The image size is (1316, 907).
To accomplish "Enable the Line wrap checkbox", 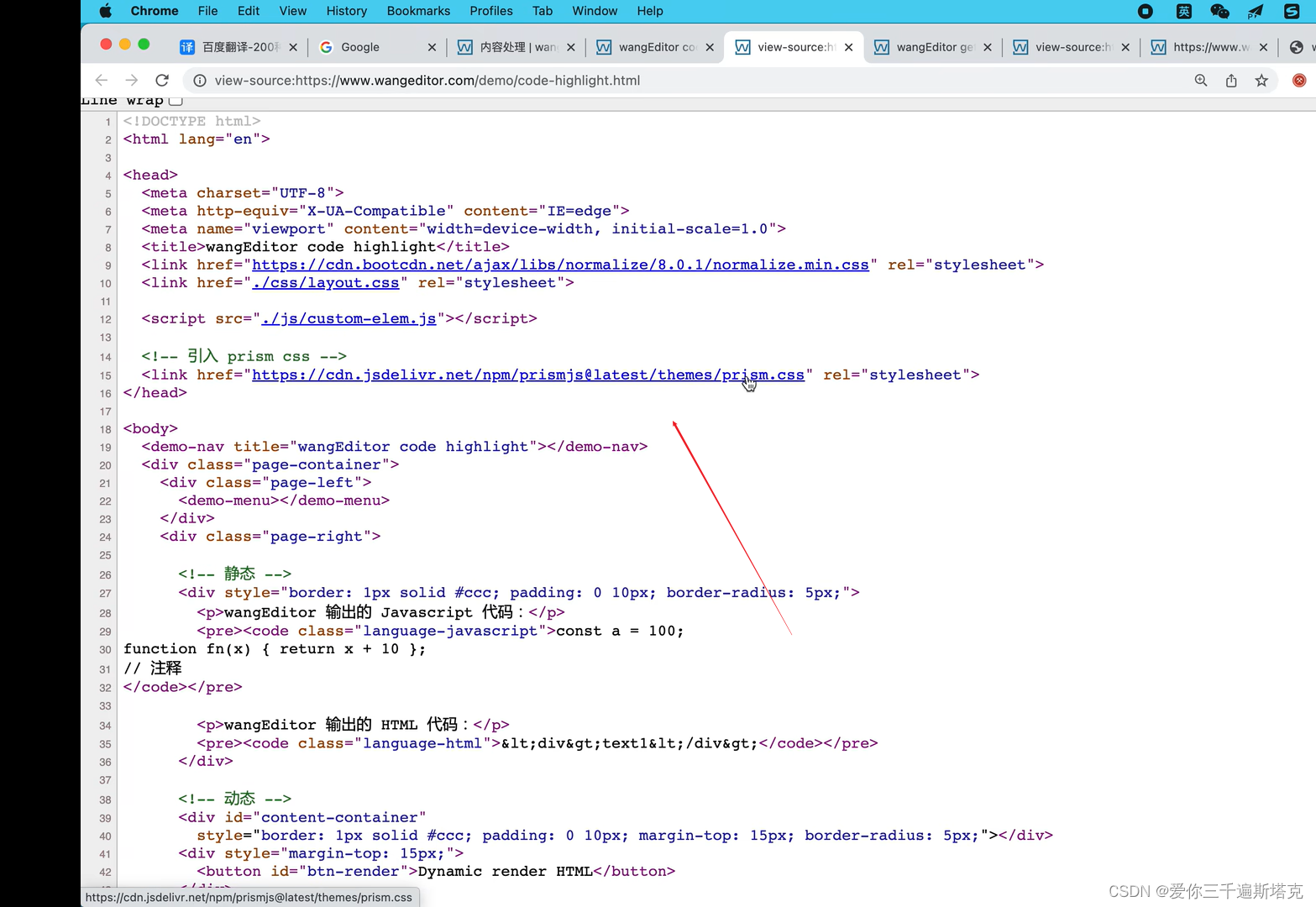I will [176, 99].
